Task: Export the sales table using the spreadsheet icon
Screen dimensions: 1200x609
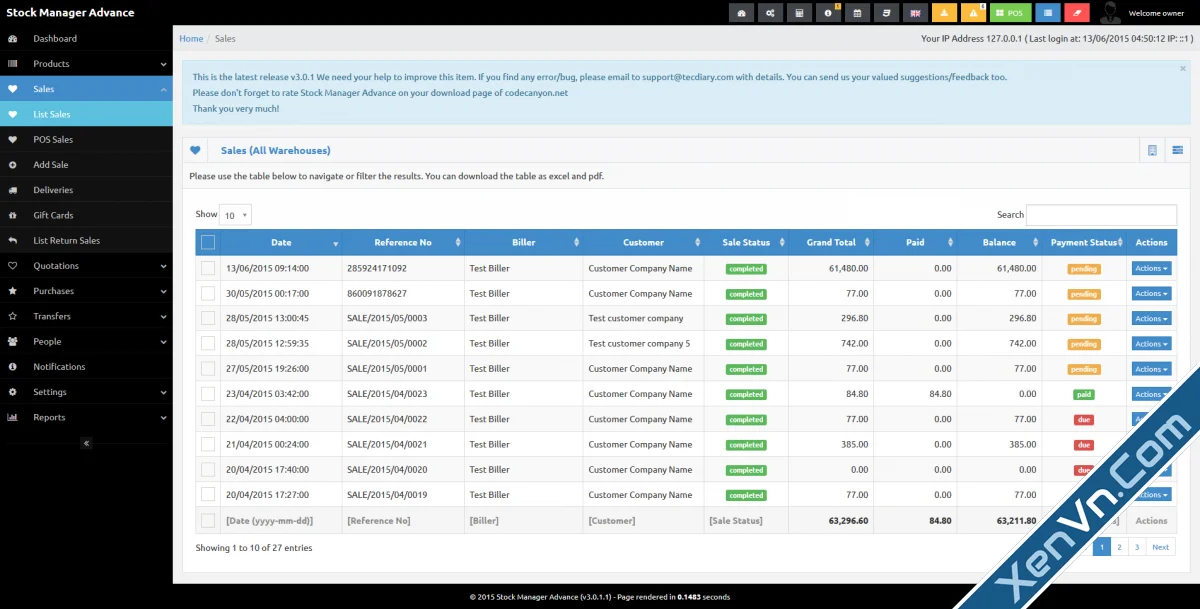Action: coord(1152,149)
